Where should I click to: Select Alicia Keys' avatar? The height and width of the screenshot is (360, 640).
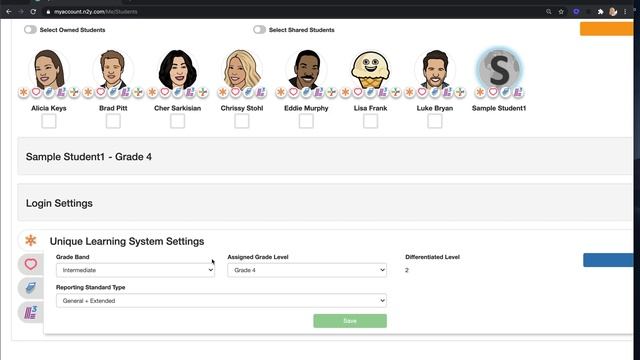click(x=49, y=69)
